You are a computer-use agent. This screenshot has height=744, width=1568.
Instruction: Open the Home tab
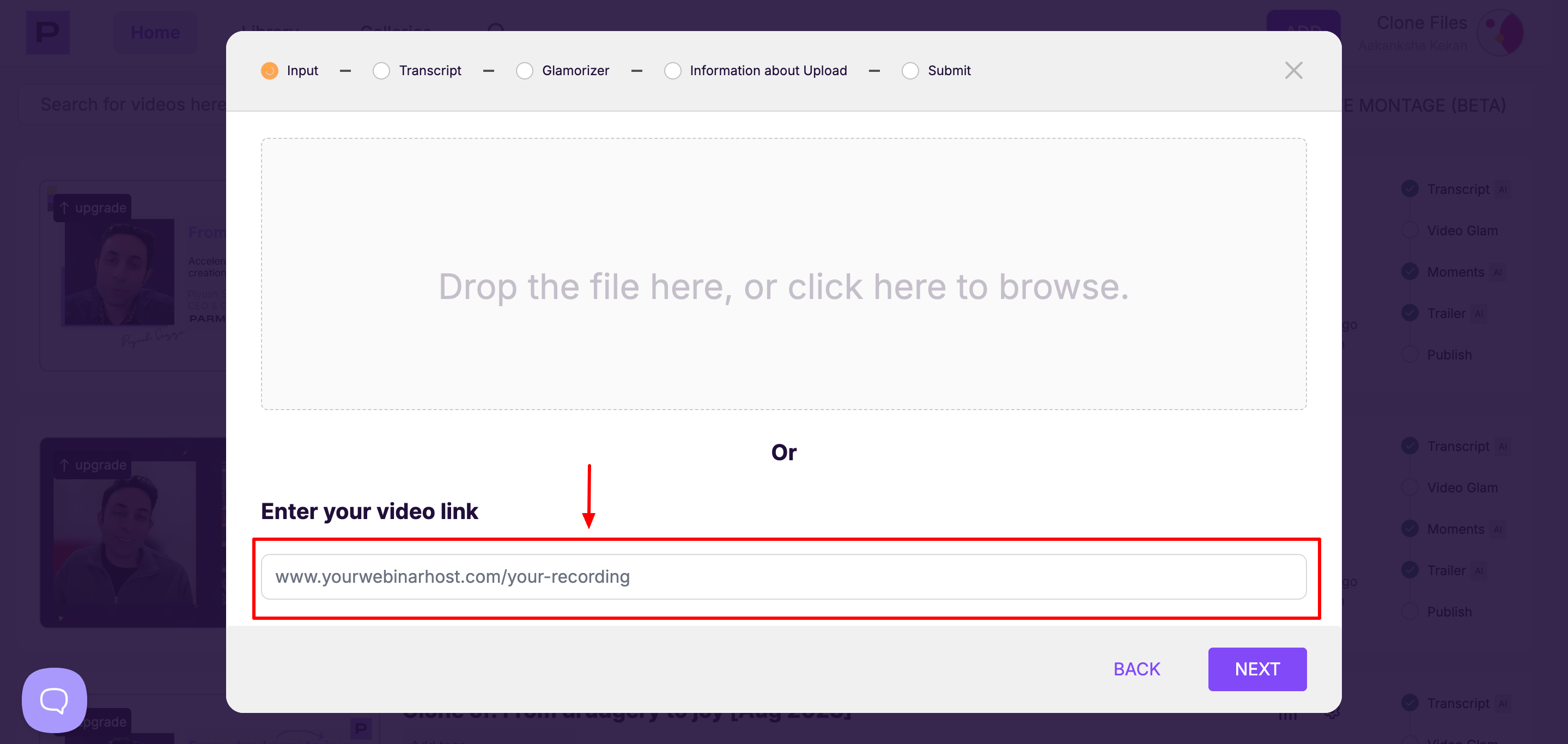point(155,32)
